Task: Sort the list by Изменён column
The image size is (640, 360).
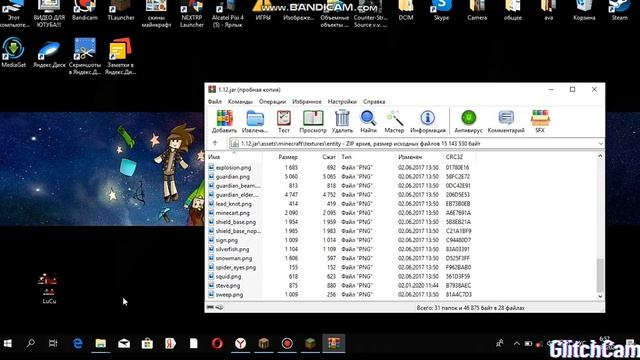Action: (x=419, y=157)
